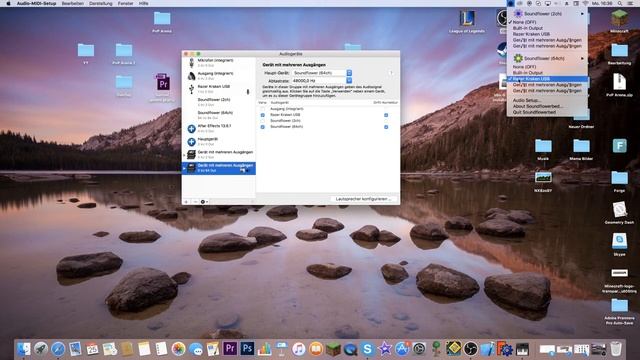Toggle drift correction for Razer Kraken USB

(386, 115)
